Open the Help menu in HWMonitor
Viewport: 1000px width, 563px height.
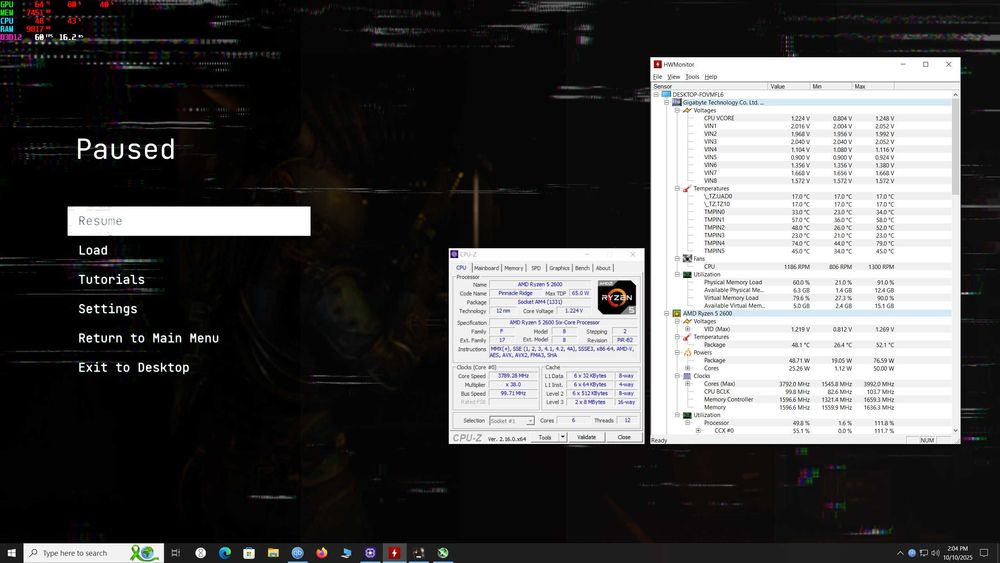(710, 77)
